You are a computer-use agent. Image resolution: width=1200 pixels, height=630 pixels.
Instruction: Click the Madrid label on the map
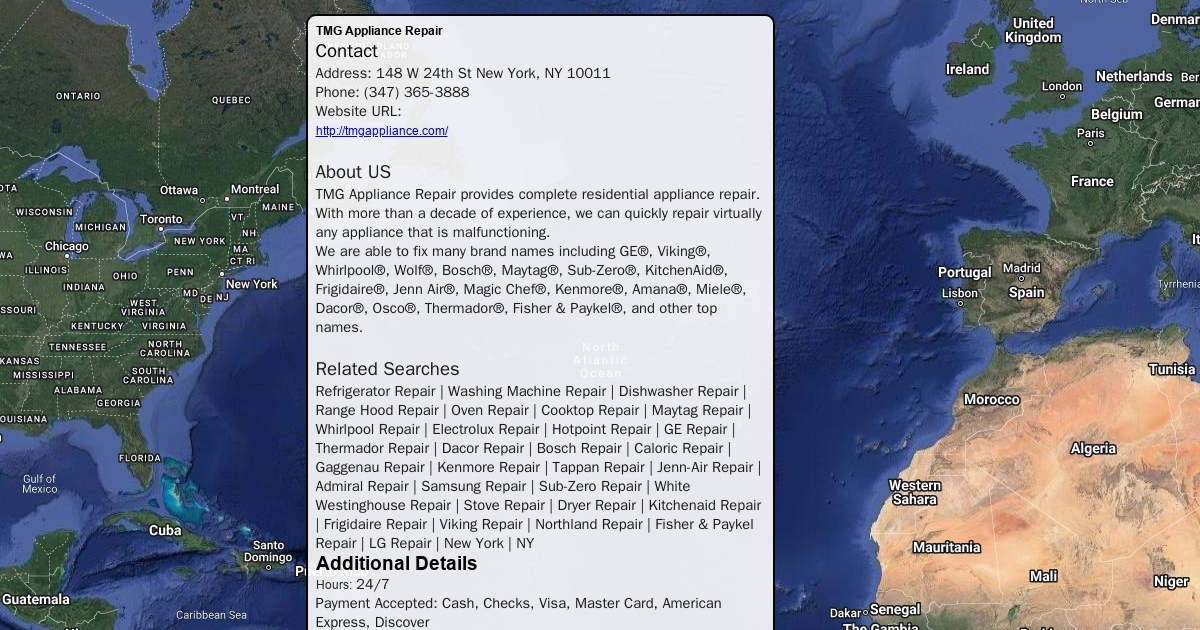[x=1022, y=268]
